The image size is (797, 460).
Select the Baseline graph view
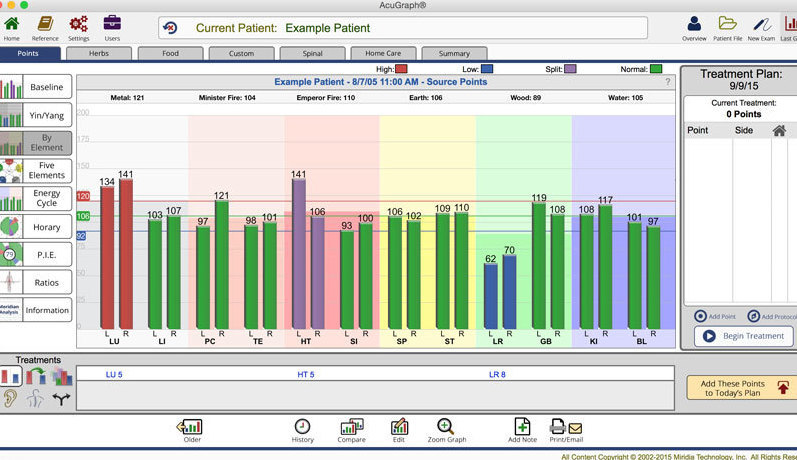click(37, 87)
